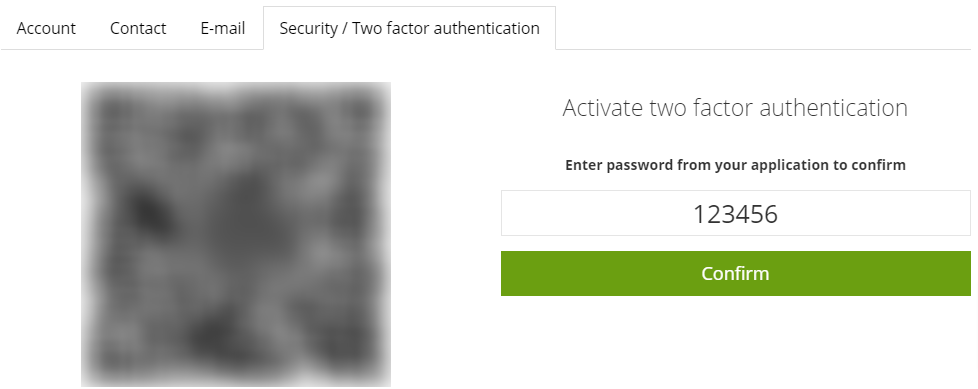Place cursor in the 123456 code field
This screenshot has width=978, height=389.
pos(735,213)
